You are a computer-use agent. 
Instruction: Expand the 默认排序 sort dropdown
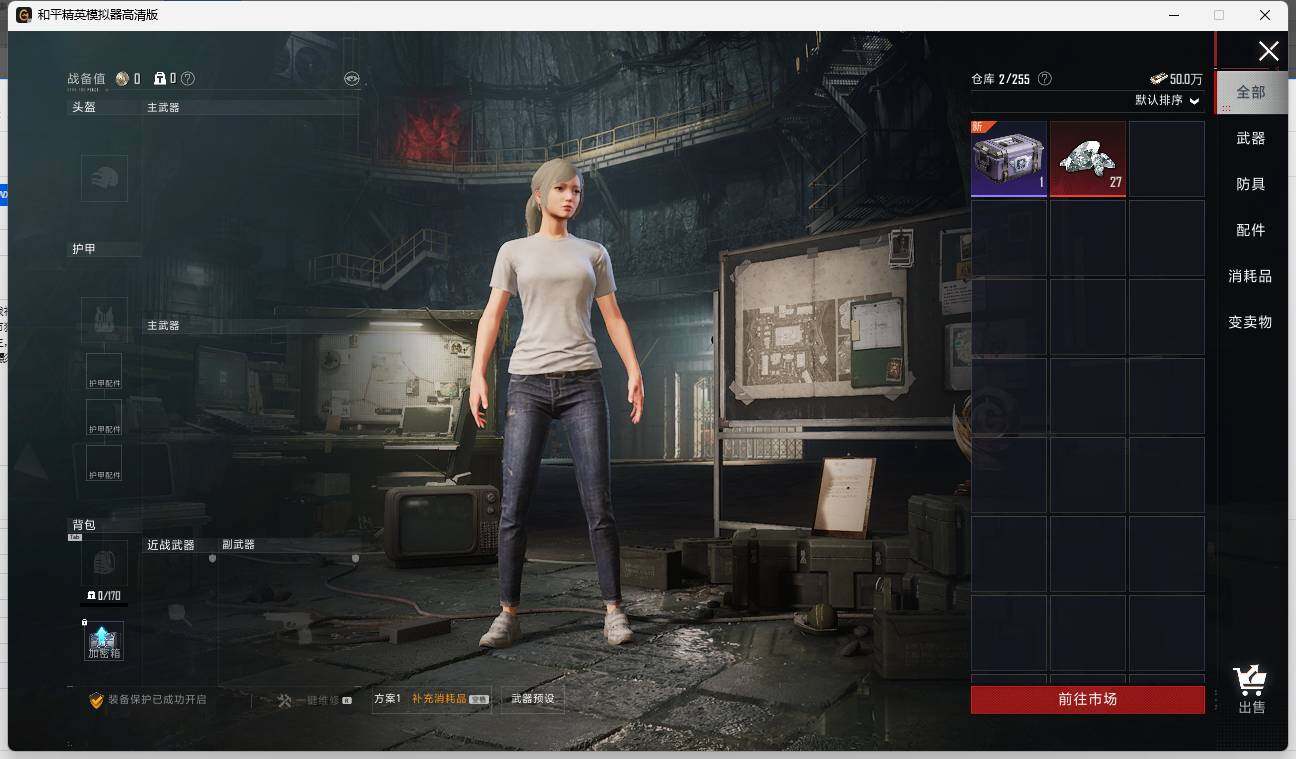(1167, 101)
